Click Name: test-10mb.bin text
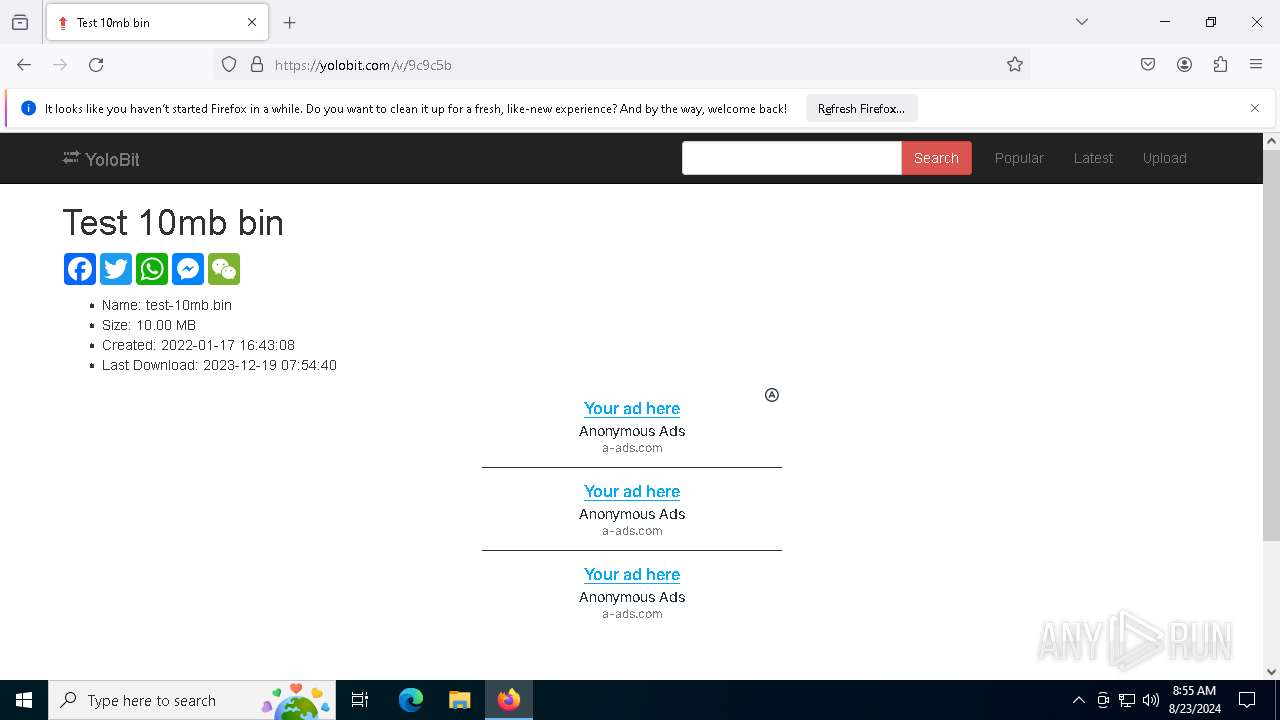The height and width of the screenshot is (720, 1280). pos(167,305)
